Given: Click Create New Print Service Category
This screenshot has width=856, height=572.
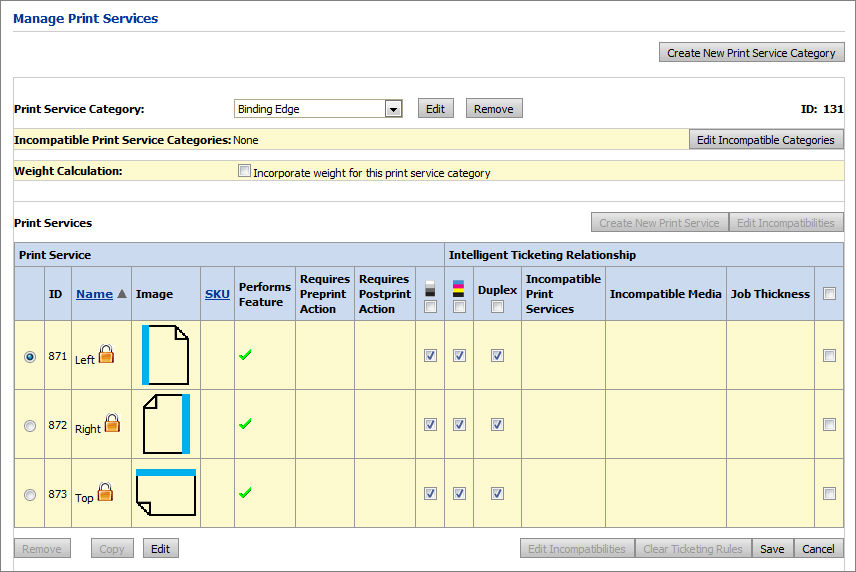Looking at the screenshot, I should [x=751, y=53].
